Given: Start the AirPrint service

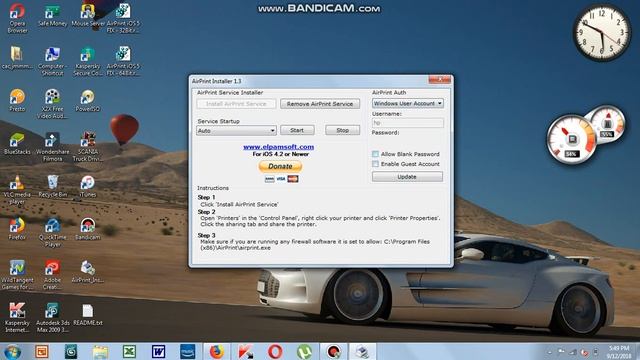Looking at the screenshot, I should [297, 130].
